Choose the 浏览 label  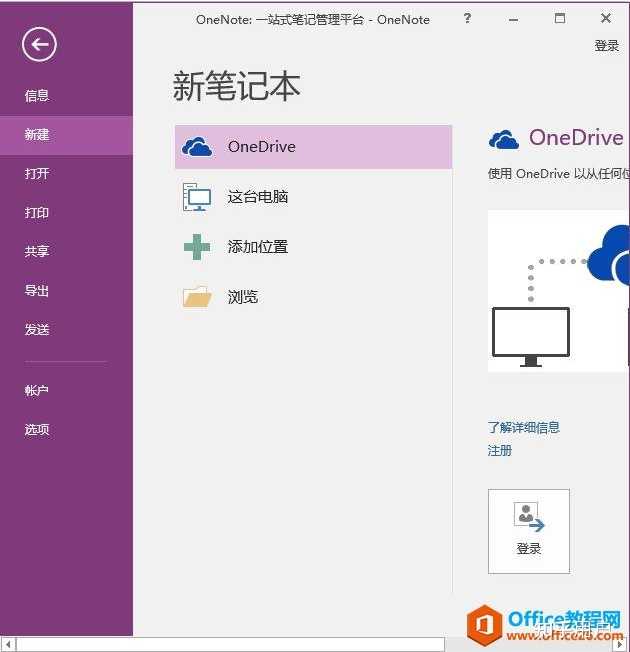click(x=243, y=297)
